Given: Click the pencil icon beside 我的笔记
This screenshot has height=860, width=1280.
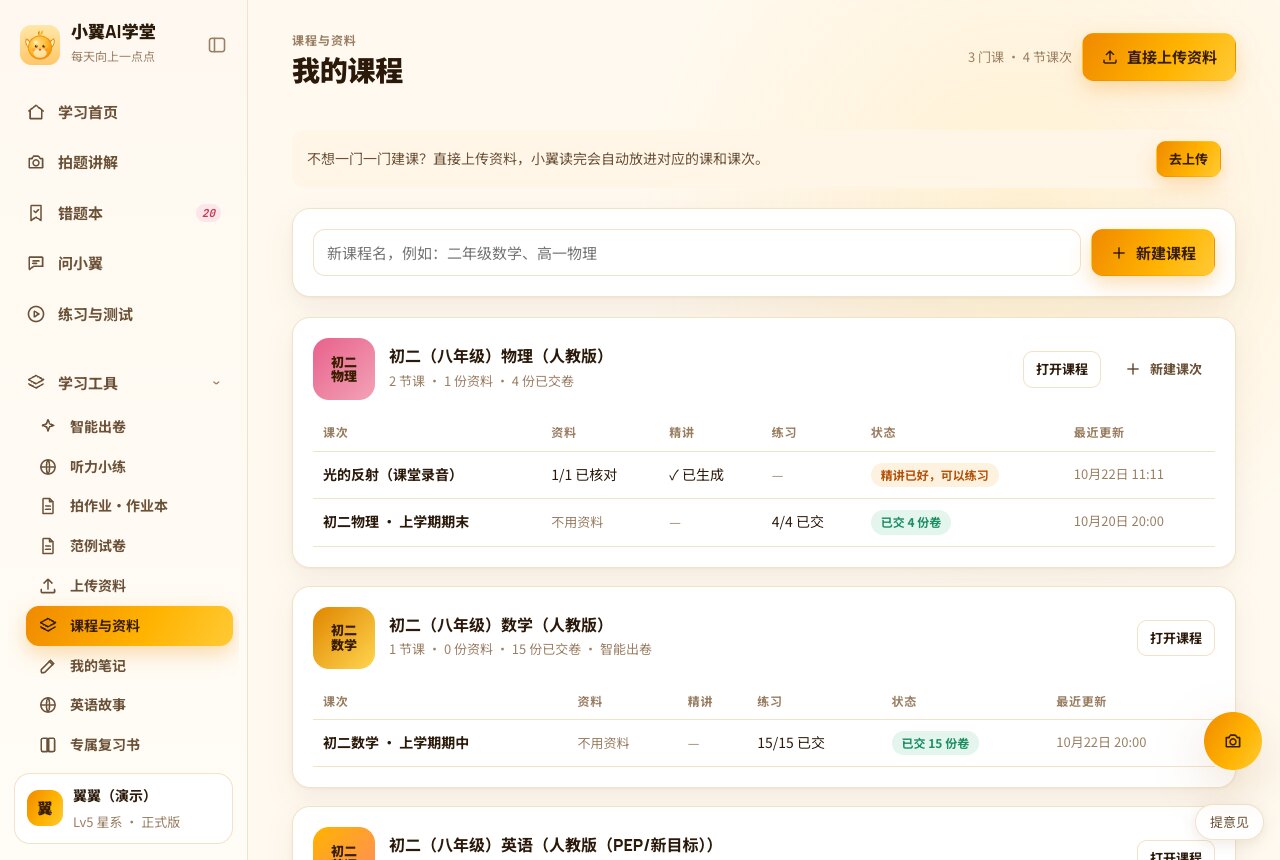Looking at the screenshot, I should (48, 666).
